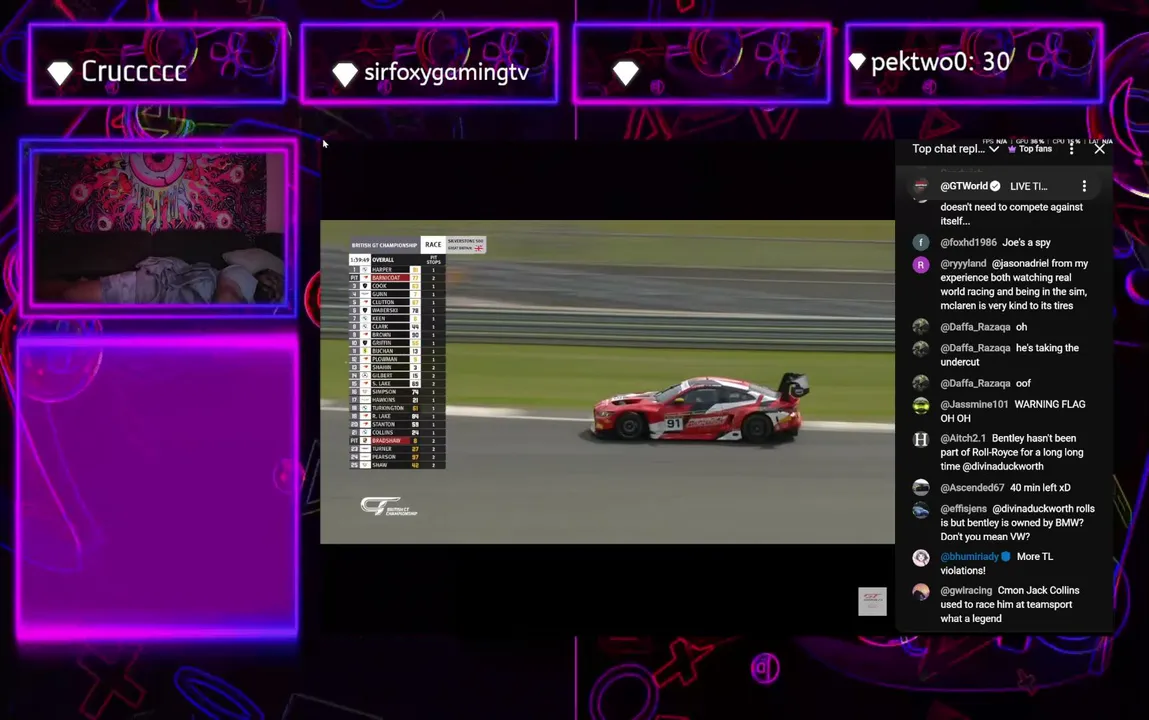Image resolution: width=1149 pixels, height=720 pixels.
Task: Click the BRITISH GT CHAMPIONSHIP header on the leaderboard
Action: point(384,245)
